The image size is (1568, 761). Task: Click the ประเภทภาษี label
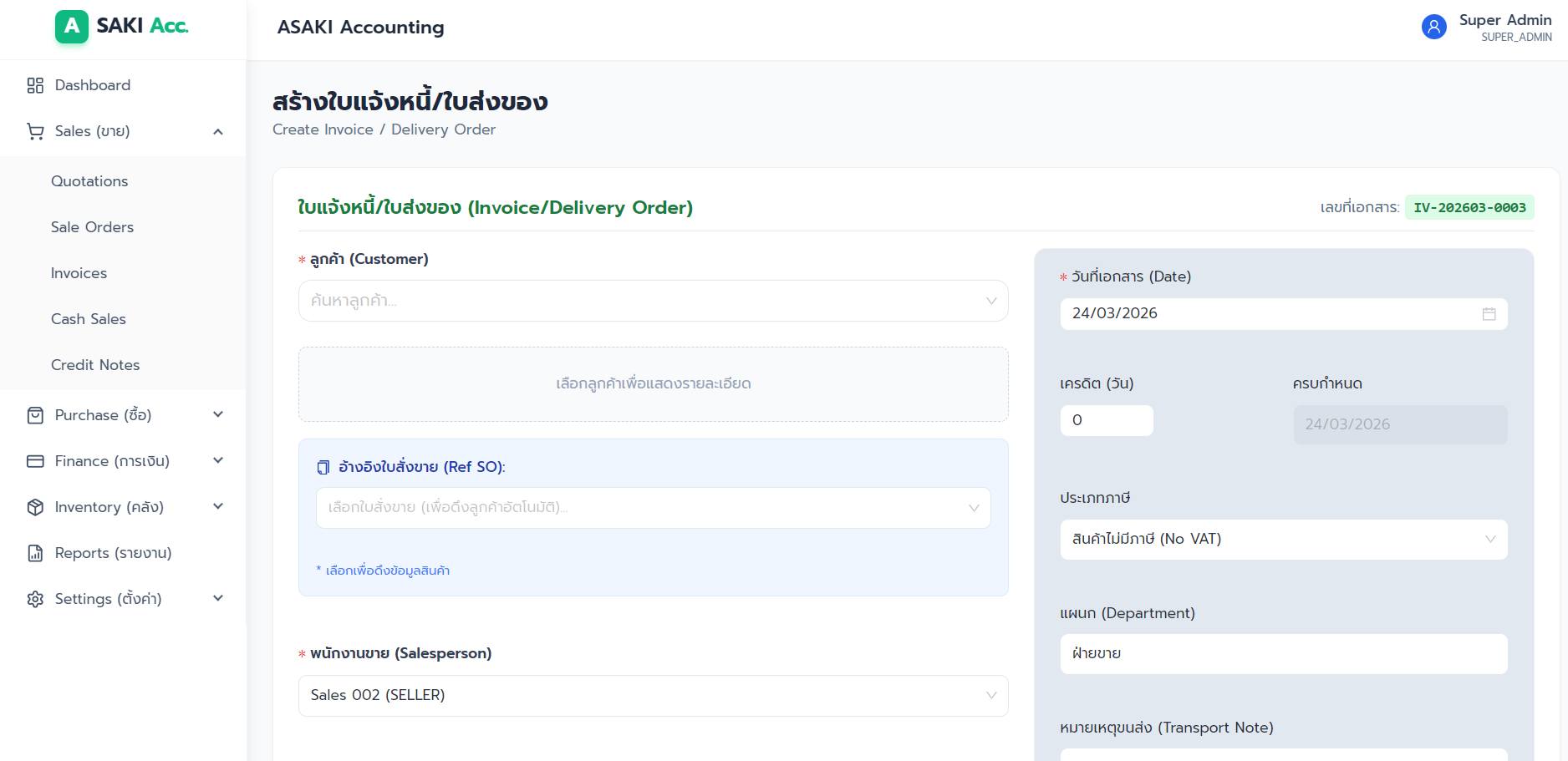[1095, 498]
